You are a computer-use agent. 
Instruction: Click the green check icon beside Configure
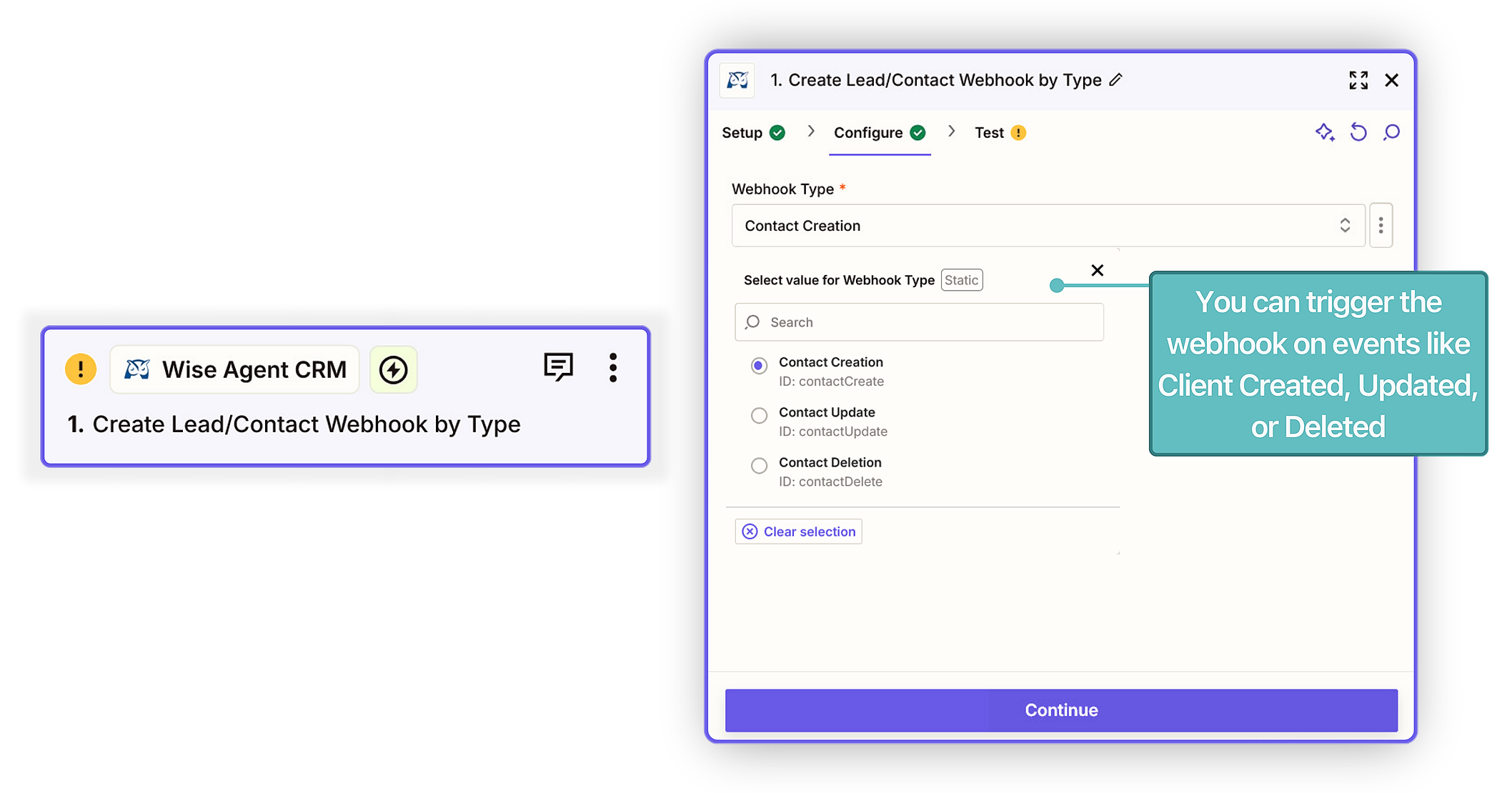click(x=918, y=133)
